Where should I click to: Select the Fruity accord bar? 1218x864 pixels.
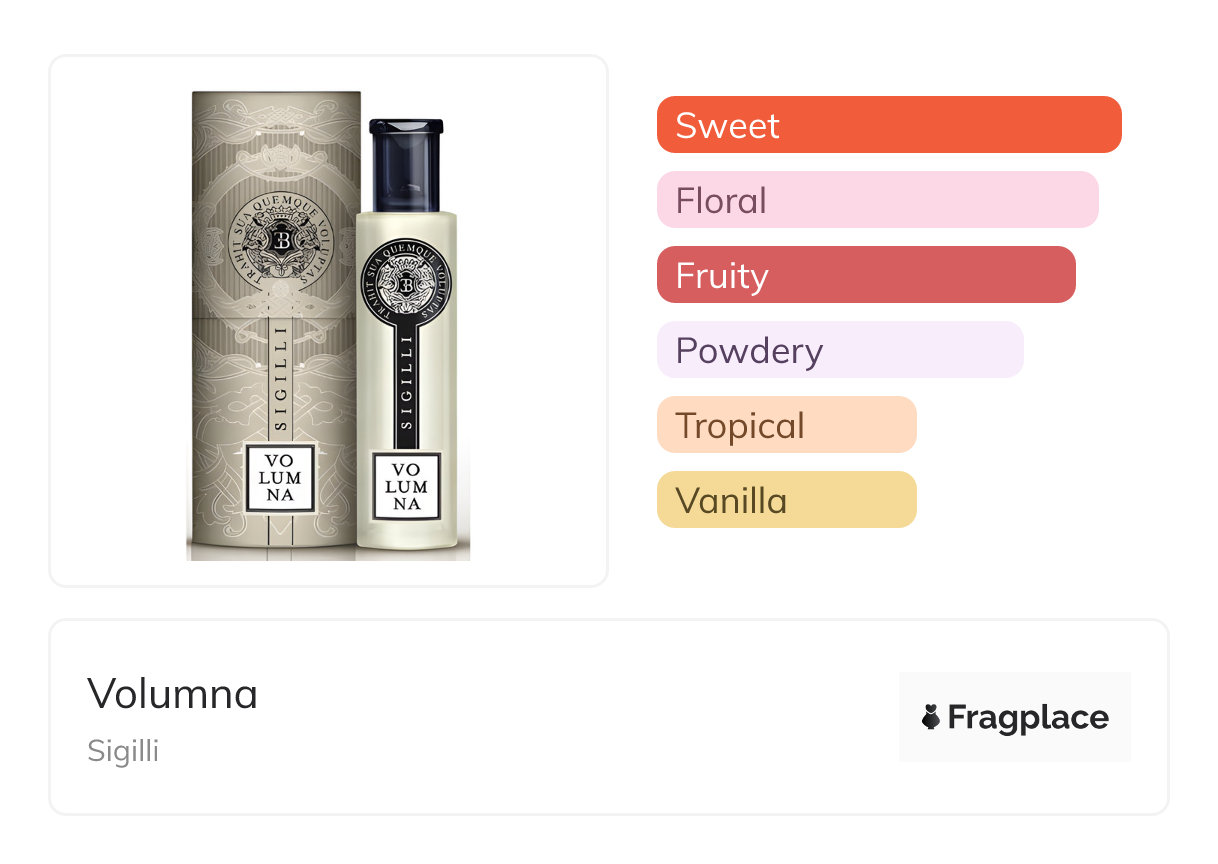click(866, 275)
